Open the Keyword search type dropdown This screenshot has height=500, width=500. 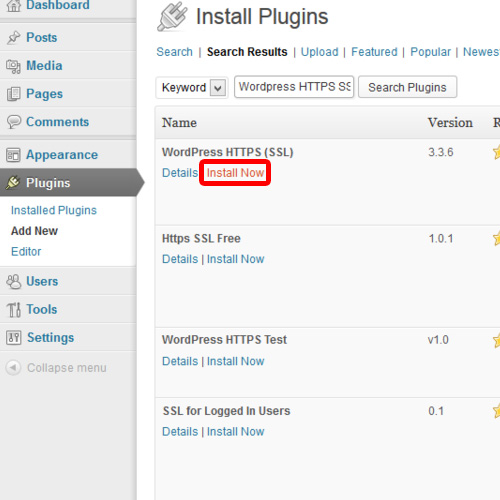(192, 88)
